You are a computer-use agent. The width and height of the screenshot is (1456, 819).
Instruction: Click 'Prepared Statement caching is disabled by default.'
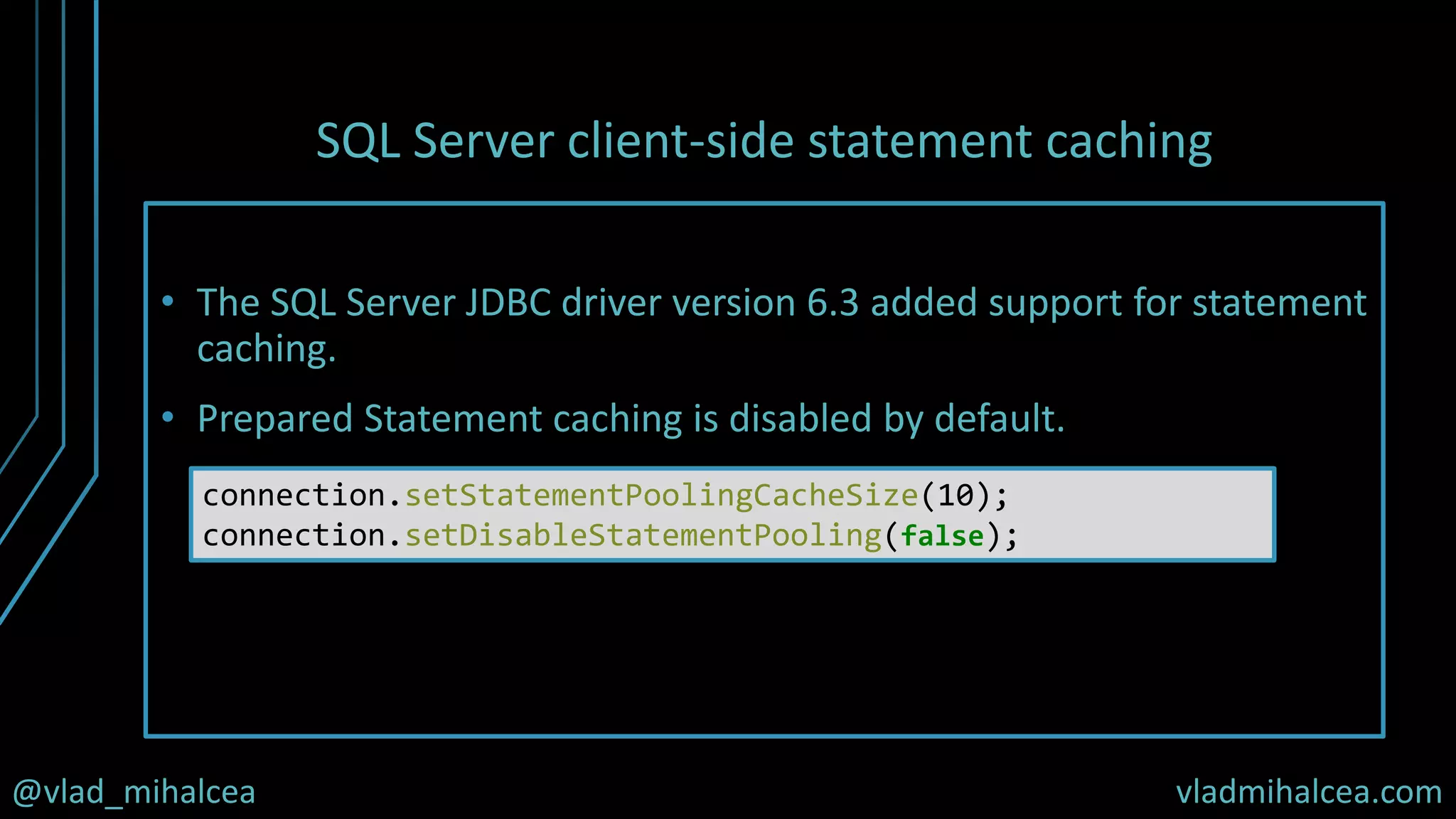point(631,419)
